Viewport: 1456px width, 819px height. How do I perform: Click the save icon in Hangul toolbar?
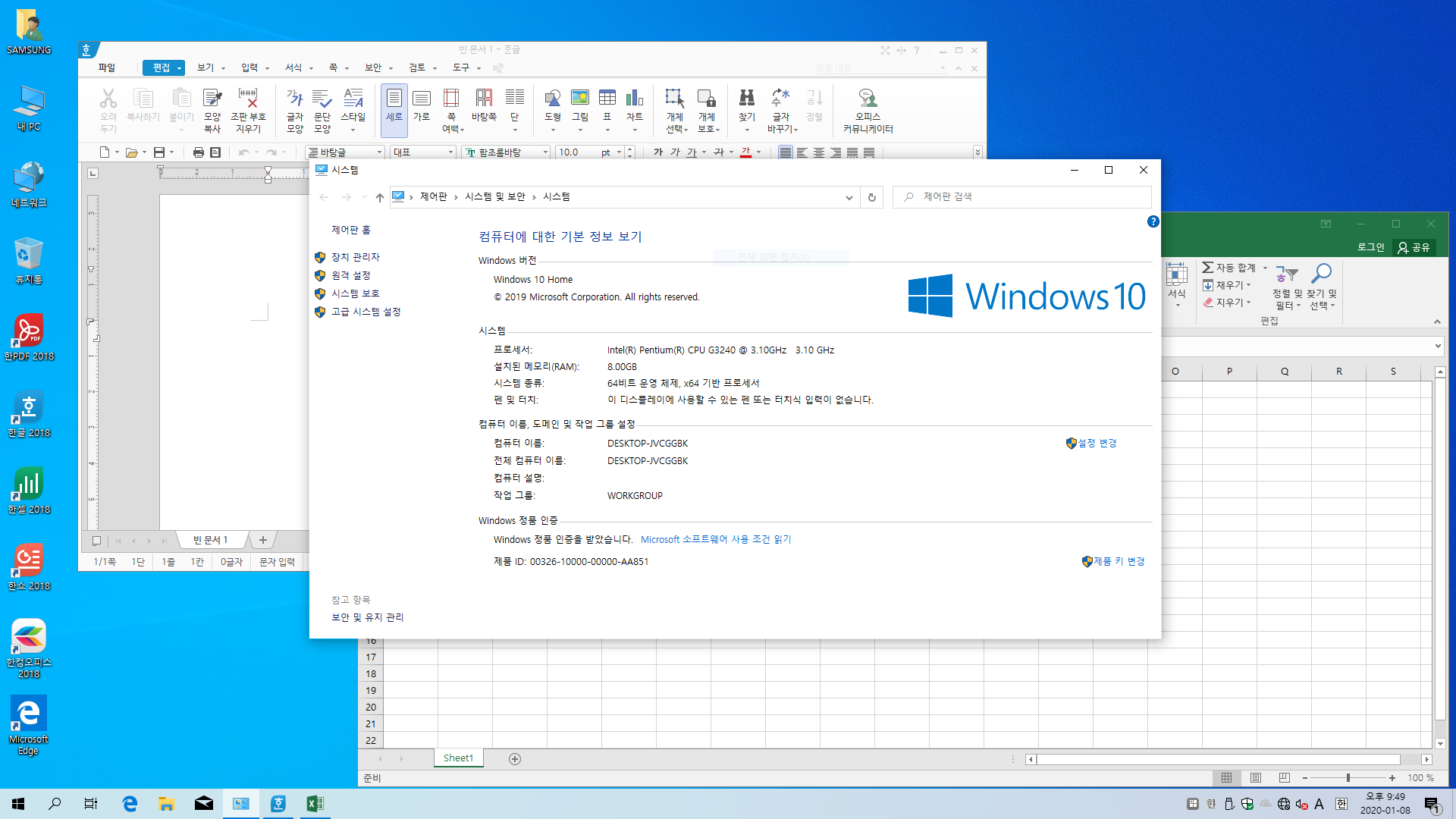[159, 152]
